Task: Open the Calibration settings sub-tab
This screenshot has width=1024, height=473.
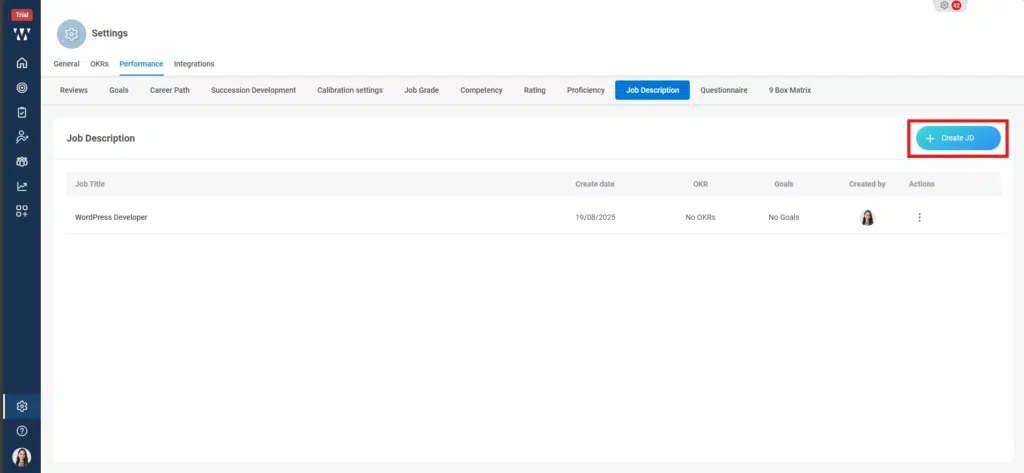Action: [x=350, y=90]
